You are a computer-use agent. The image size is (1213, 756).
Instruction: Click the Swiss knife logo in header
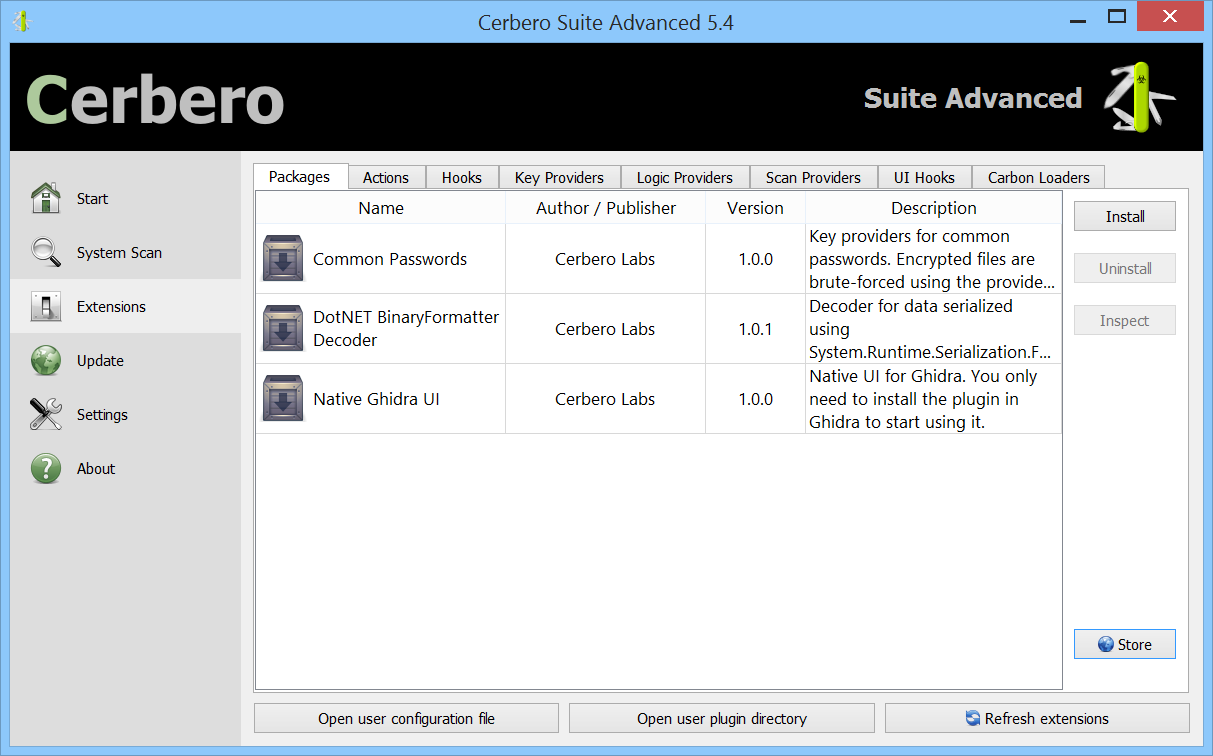coord(1139,97)
